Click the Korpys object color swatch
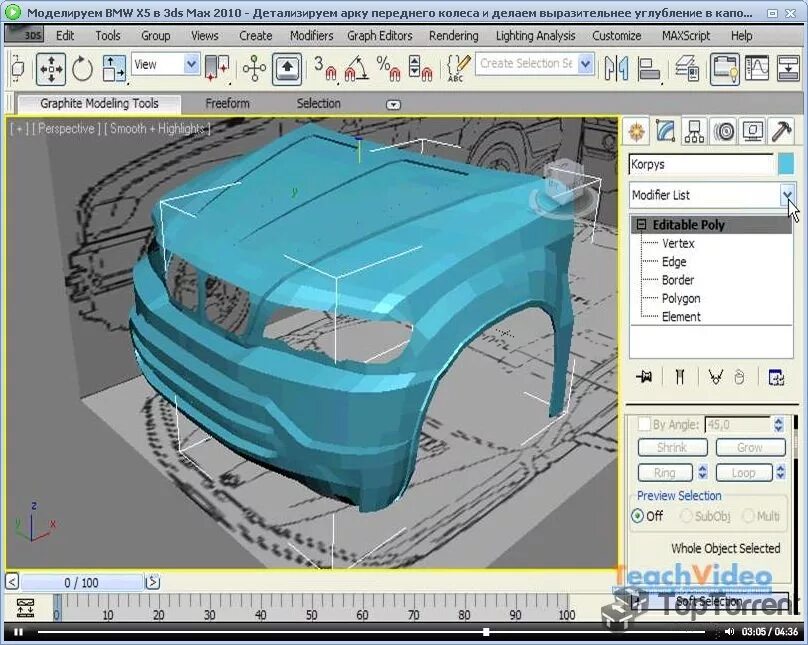 (786, 164)
